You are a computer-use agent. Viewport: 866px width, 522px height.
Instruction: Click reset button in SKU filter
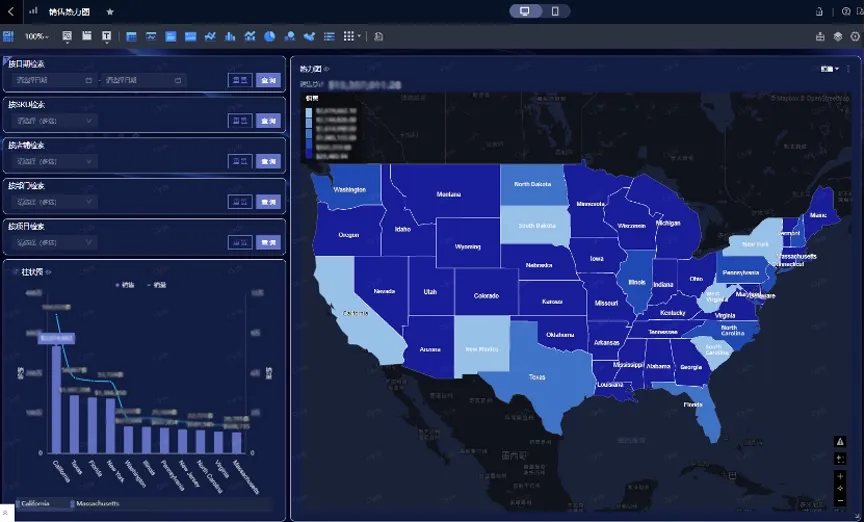tap(240, 120)
